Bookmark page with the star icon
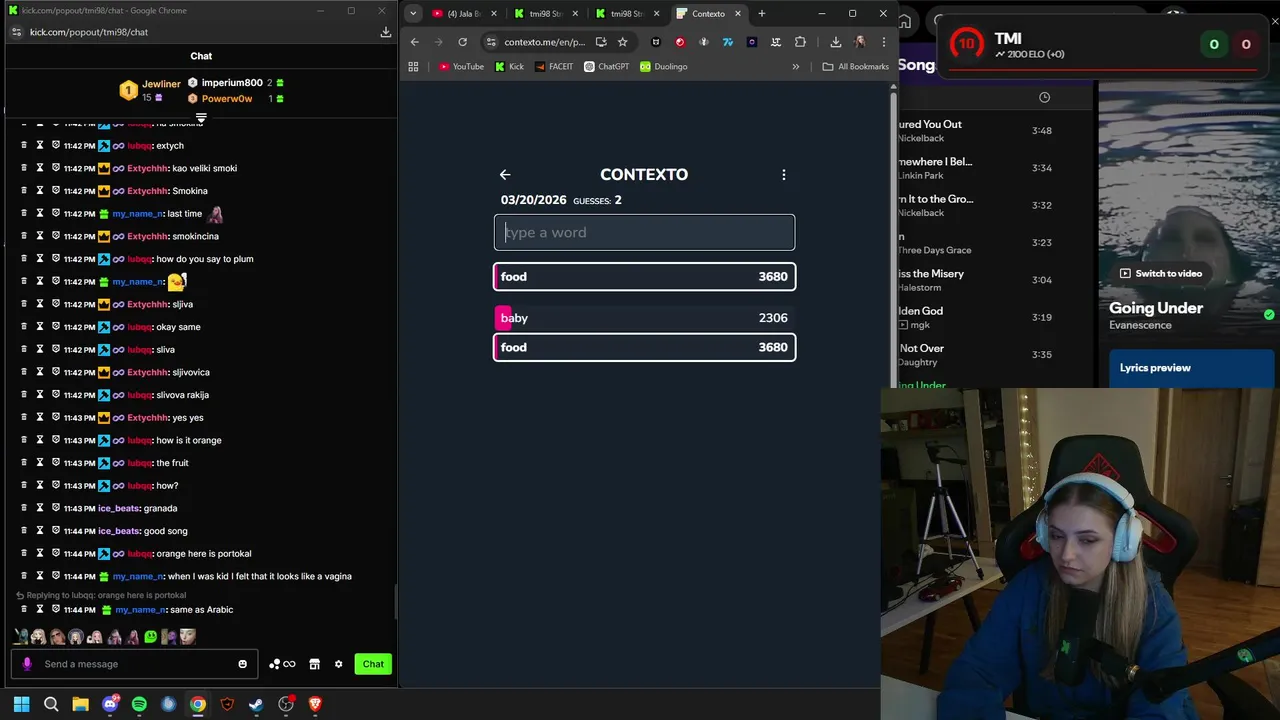Screen dimensions: 1280x720 (x=622, y=42)
